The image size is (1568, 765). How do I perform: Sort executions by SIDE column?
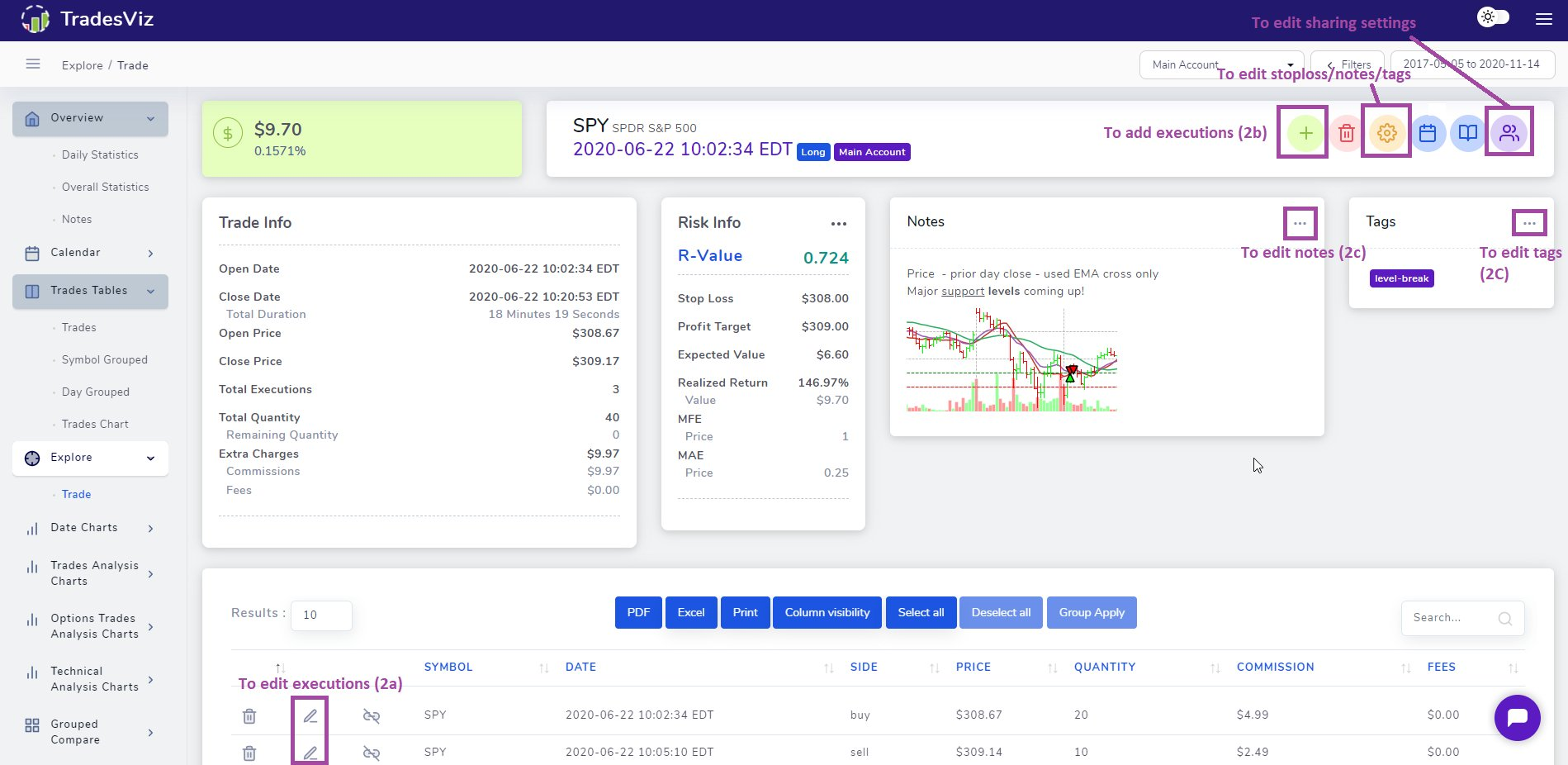click(x=864, y=668)
